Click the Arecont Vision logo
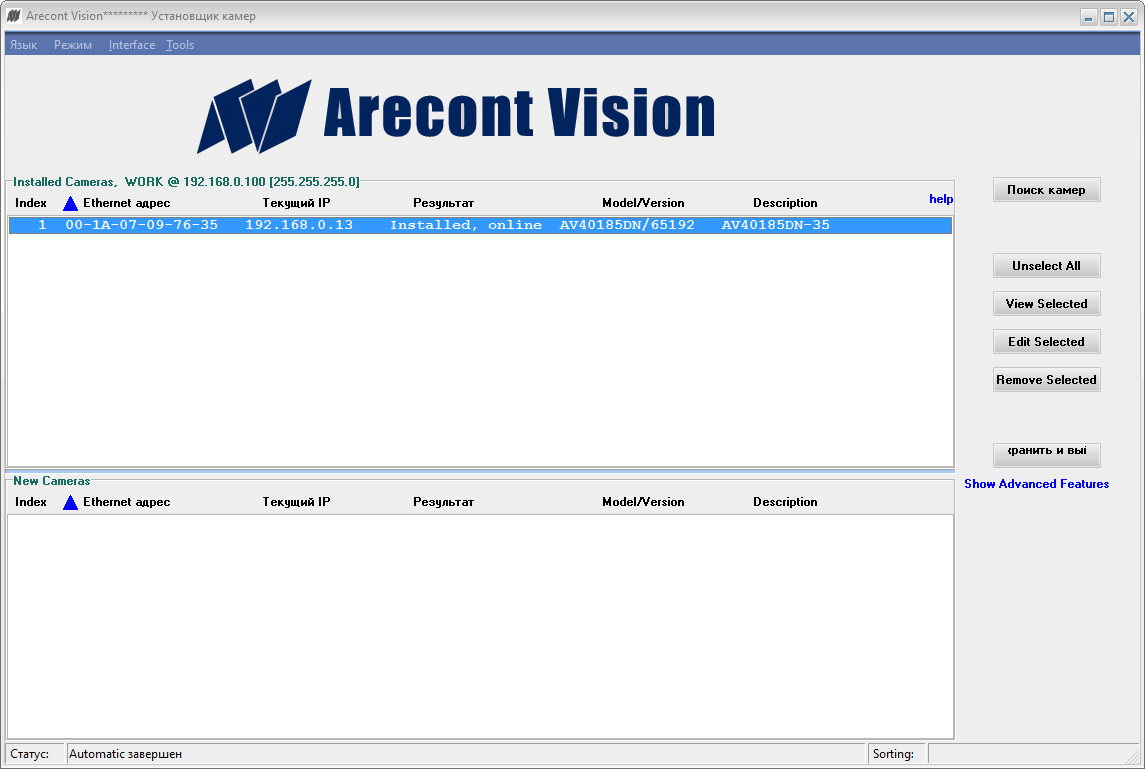This screenshot has width=1145, height=769. (456, 116)
